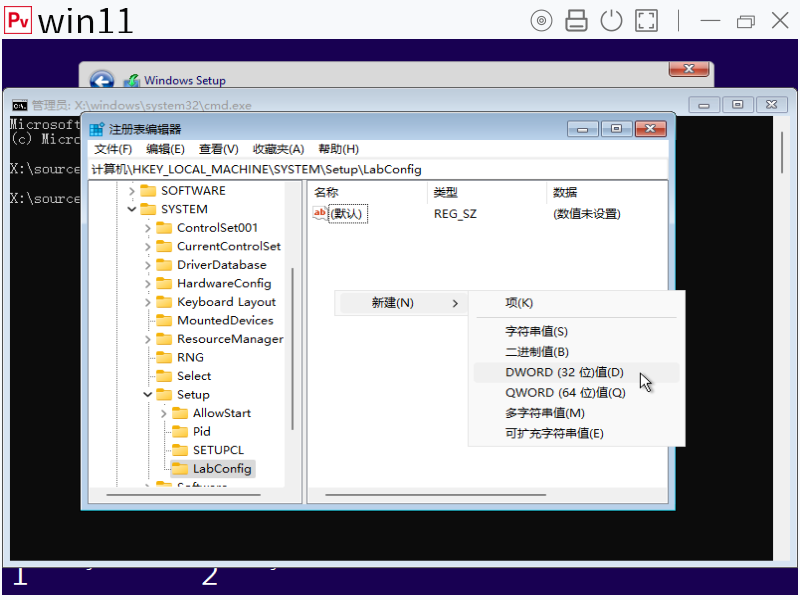This screenshot has height=600, width=800.
Task: Click the SOFTWARE folder icon
Action: pos(148,191)
